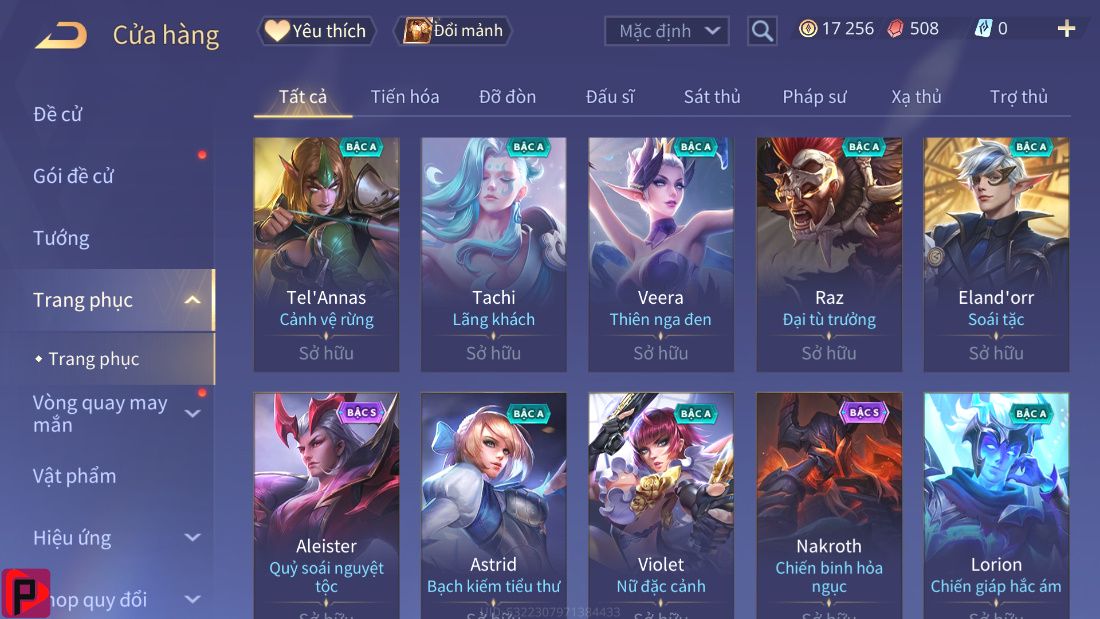This screenshot has width=1100, height=619.
Task: Open Gói đề cử in sidebar
Action: tap(73, 176)
